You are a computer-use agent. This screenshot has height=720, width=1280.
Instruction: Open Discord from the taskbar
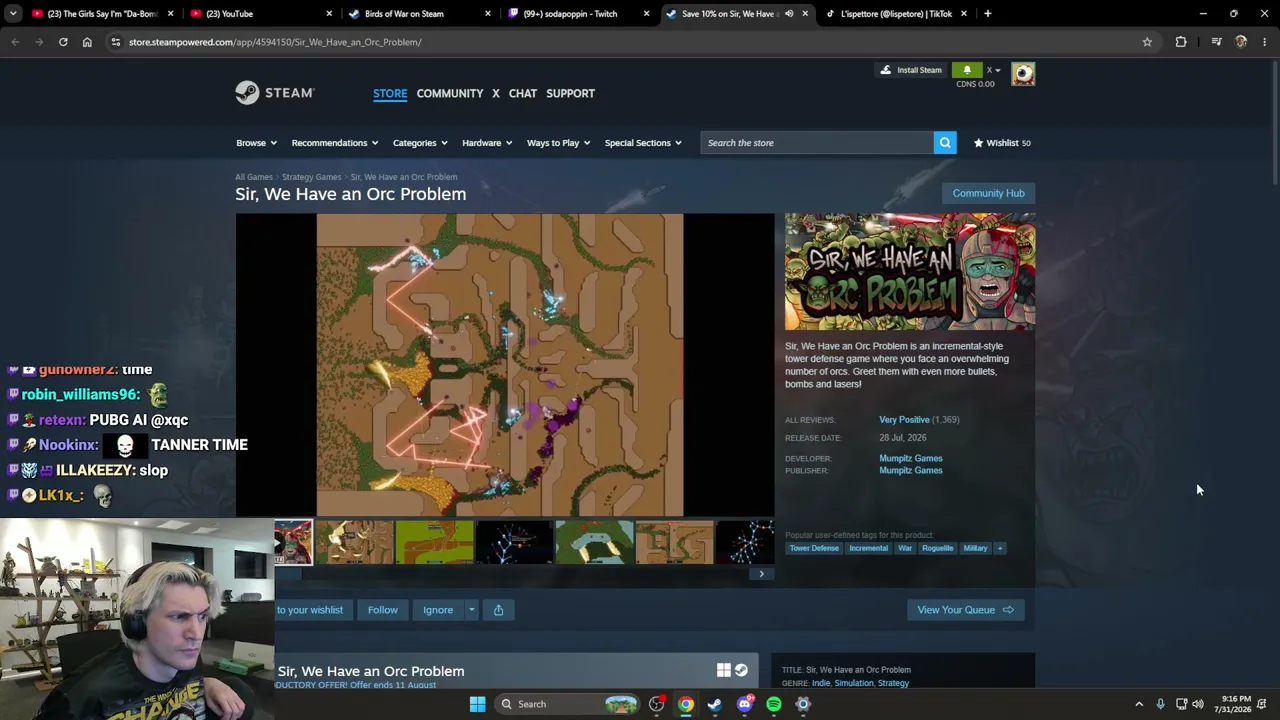coord(744,704)
